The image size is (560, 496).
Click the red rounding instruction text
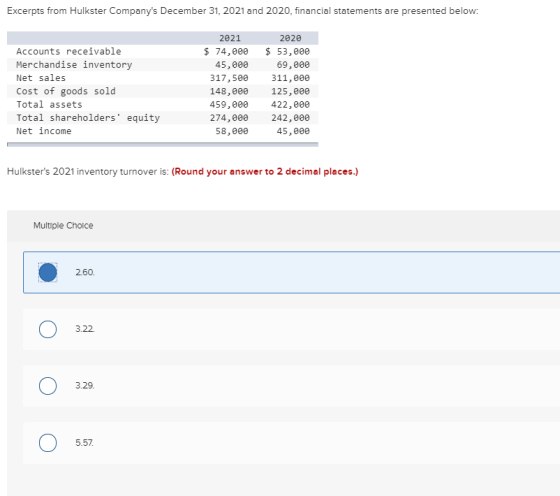coord(265,172)
